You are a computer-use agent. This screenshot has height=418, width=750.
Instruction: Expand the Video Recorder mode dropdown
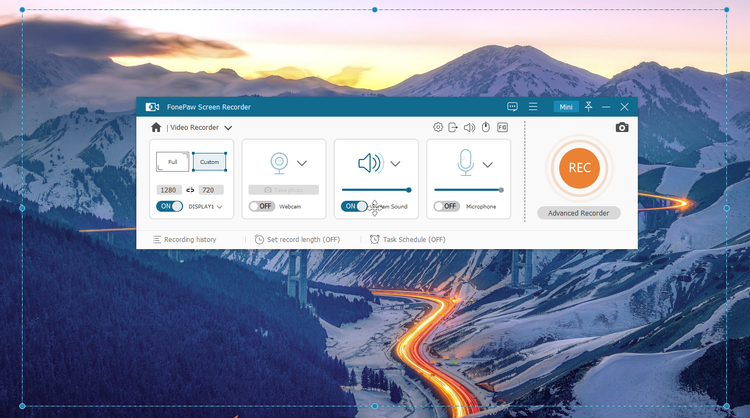[x=228, y=128]
